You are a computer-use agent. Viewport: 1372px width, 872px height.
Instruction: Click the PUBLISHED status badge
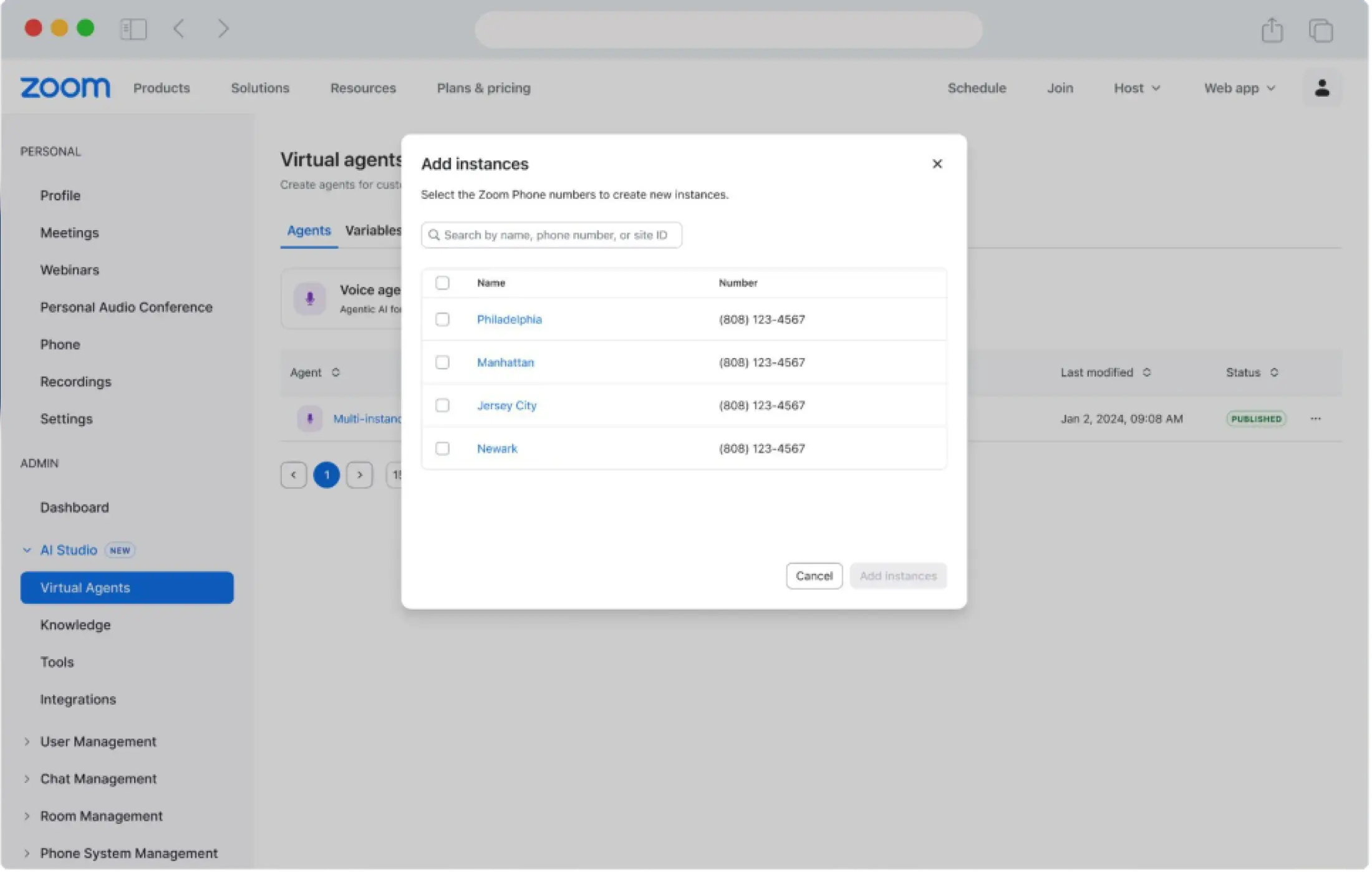click(x=1256, y=419)
